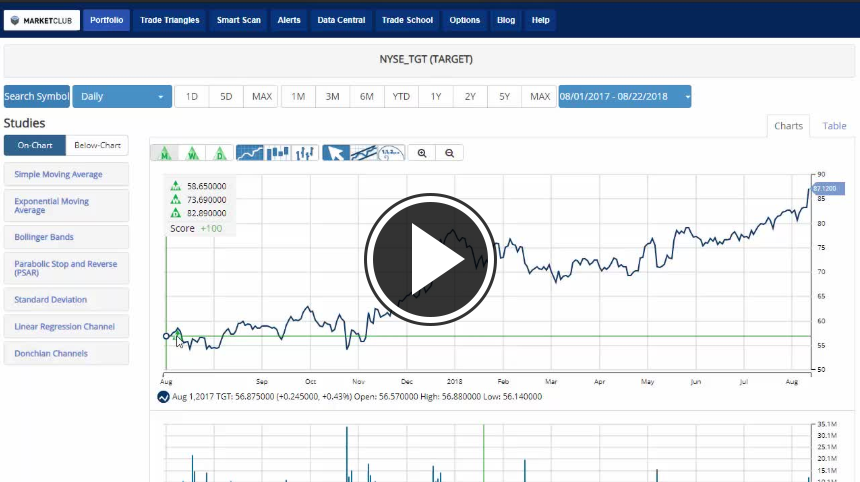Zoom in on the chart
This screenshot has width=860, height=482.
coord(422,153)
